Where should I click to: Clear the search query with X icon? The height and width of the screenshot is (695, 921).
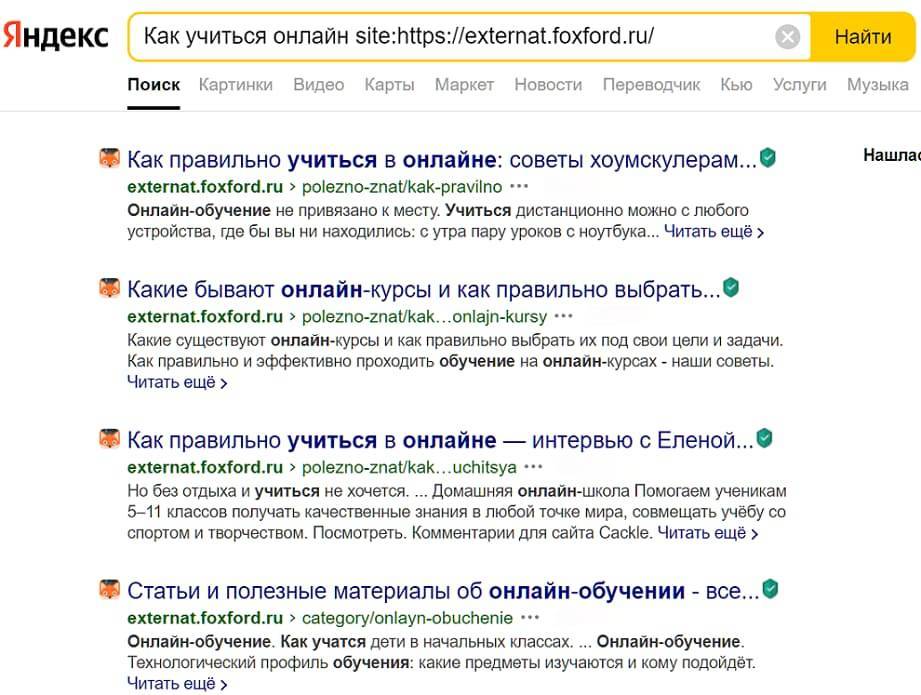coord(788,37)
